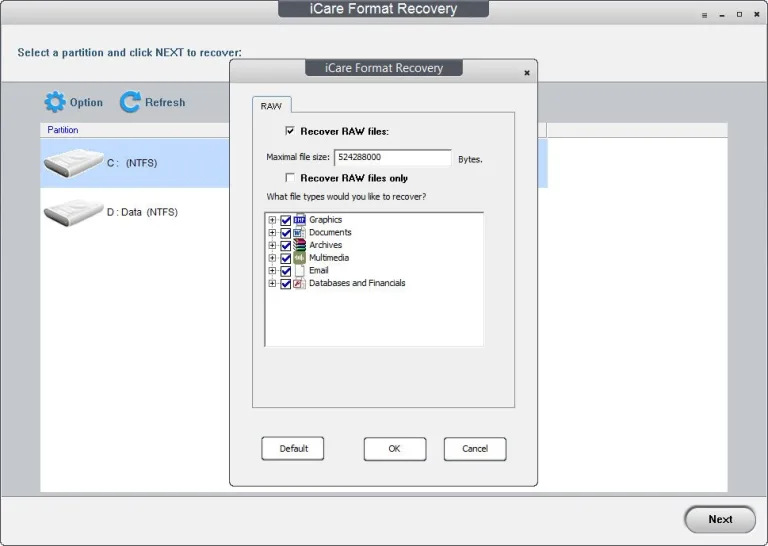Viewport: 768px width, 546px height.
Task: Uncheck the Archives checkbox
Action: coord(286,246)
